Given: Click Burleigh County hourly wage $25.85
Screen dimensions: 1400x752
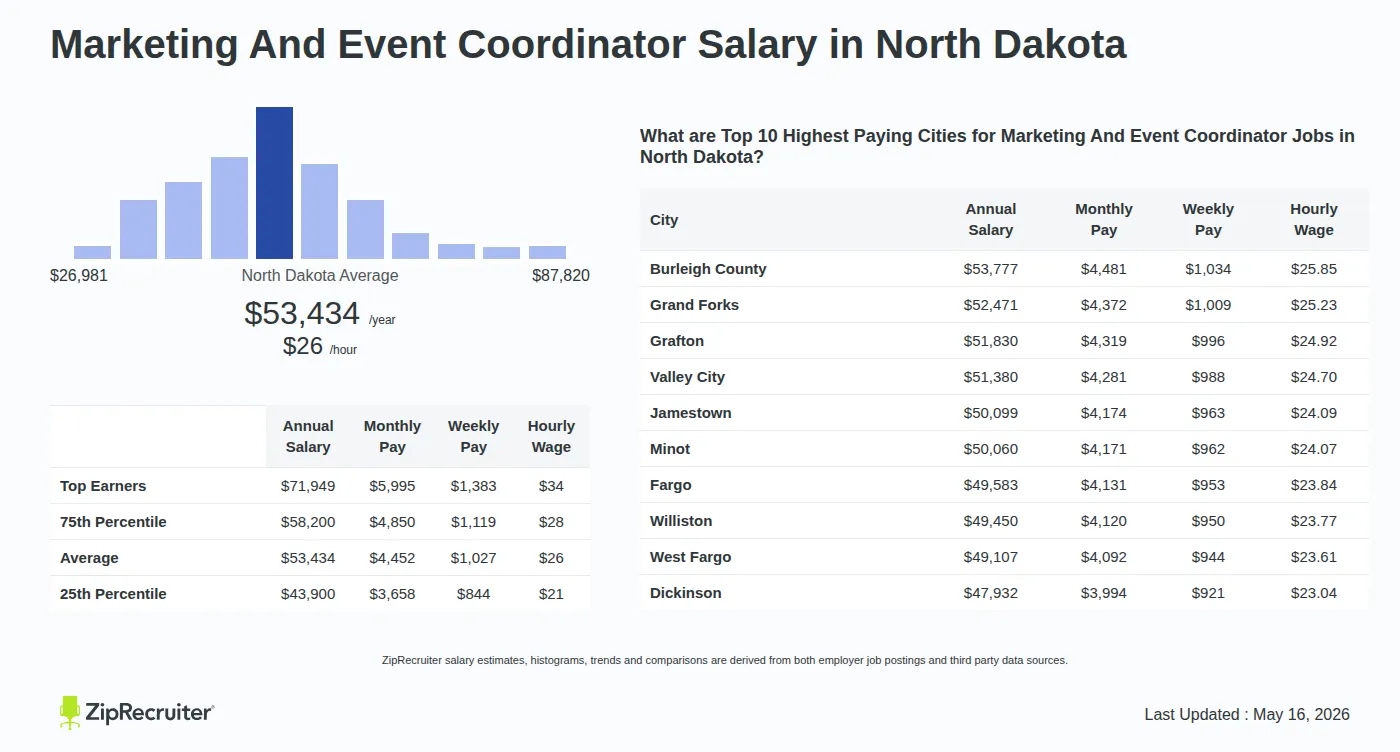Looking at the screenshot, I should (1314, 269).
